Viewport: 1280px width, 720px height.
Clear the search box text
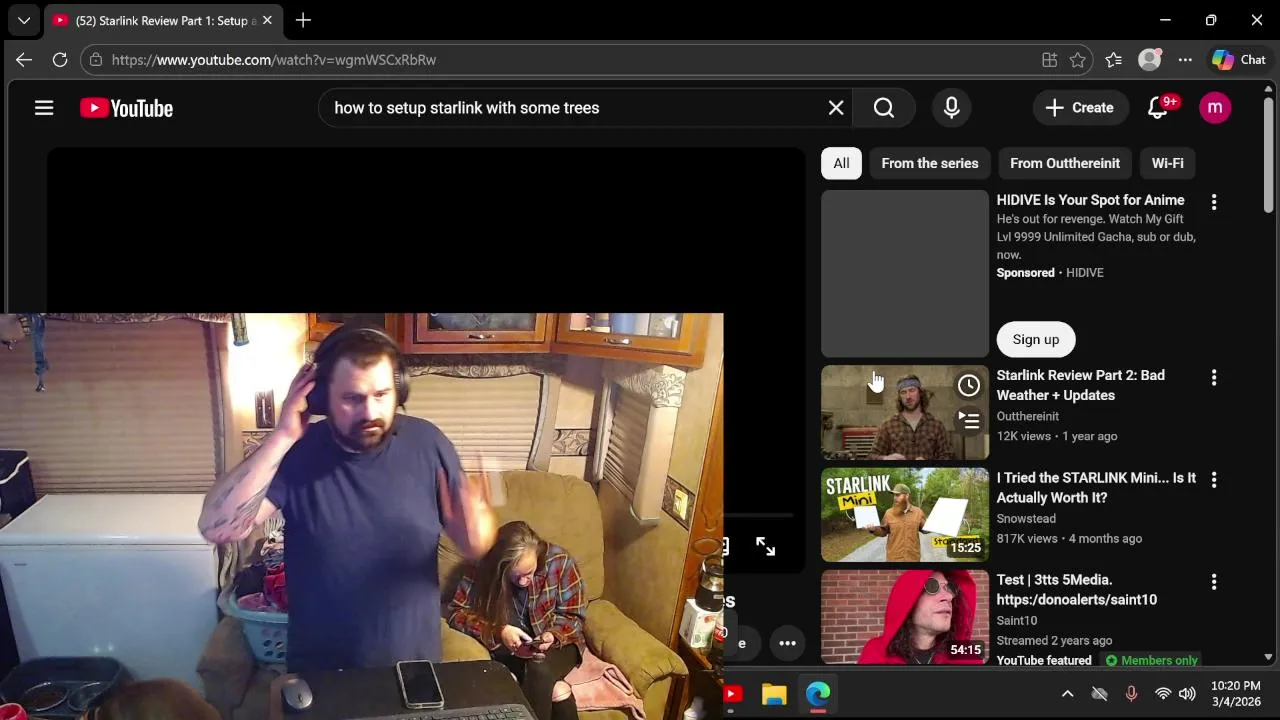click(x=836, y=108)
